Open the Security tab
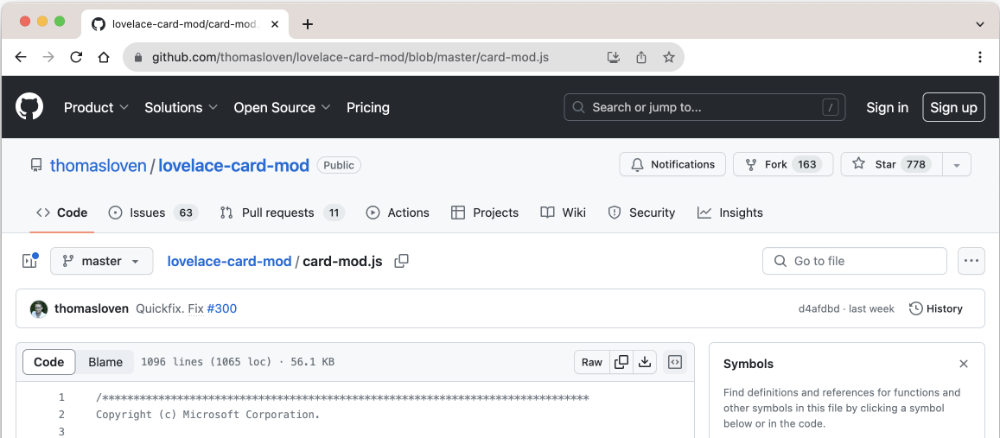 pos(642,213)
